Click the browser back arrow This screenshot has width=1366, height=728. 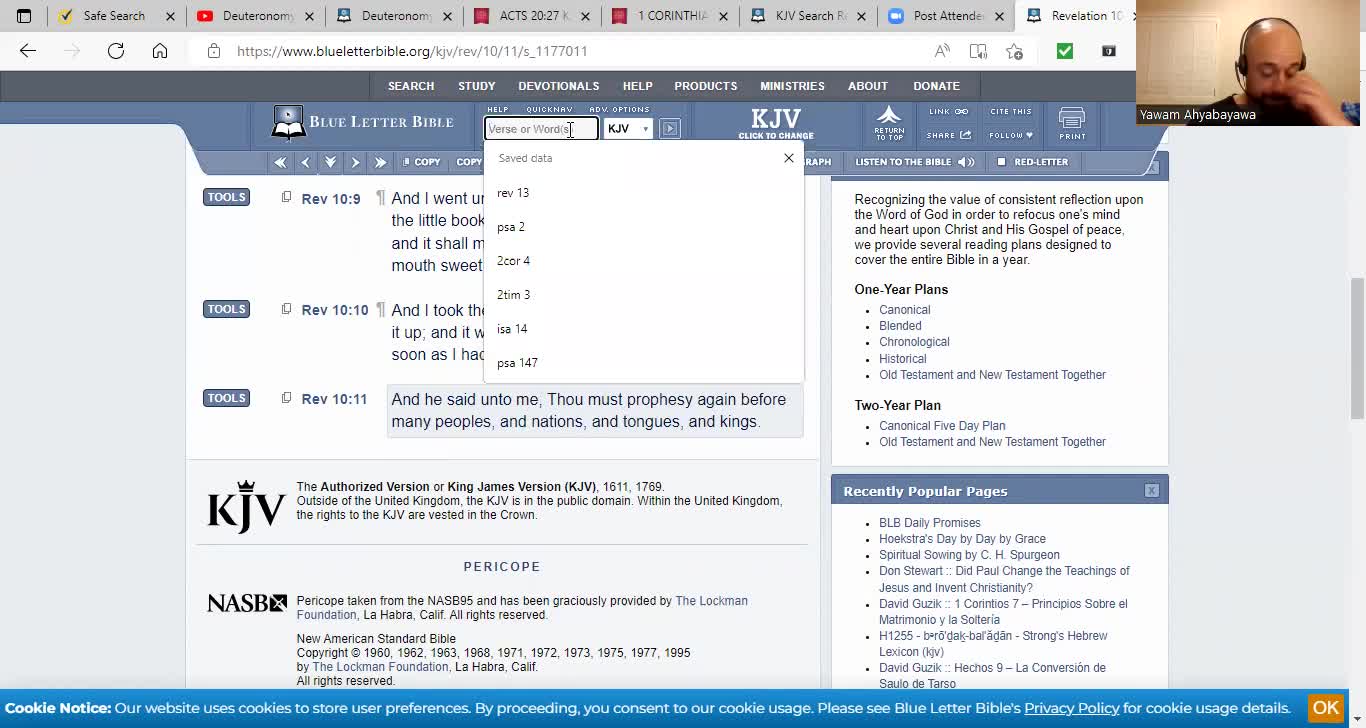(x=28, y=51)
